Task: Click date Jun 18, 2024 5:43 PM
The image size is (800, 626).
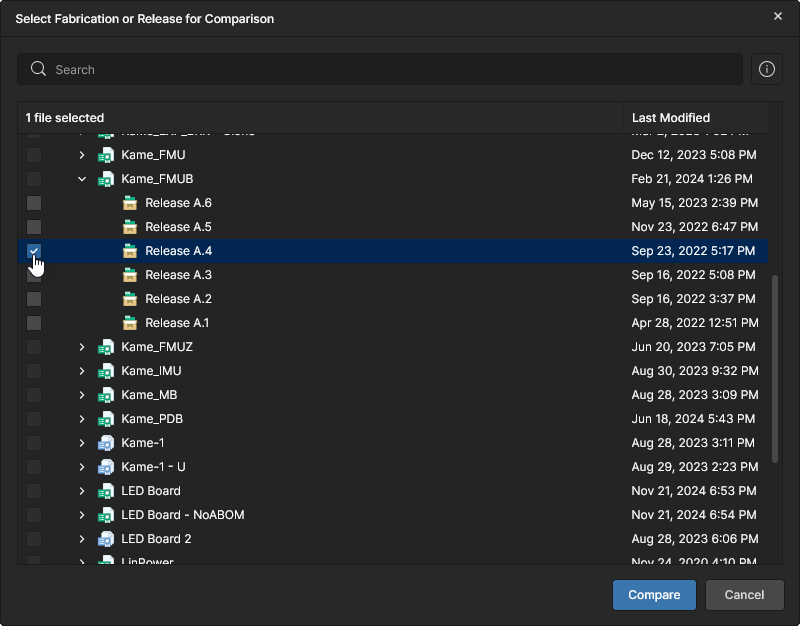Action: click(x=693, y=419)
